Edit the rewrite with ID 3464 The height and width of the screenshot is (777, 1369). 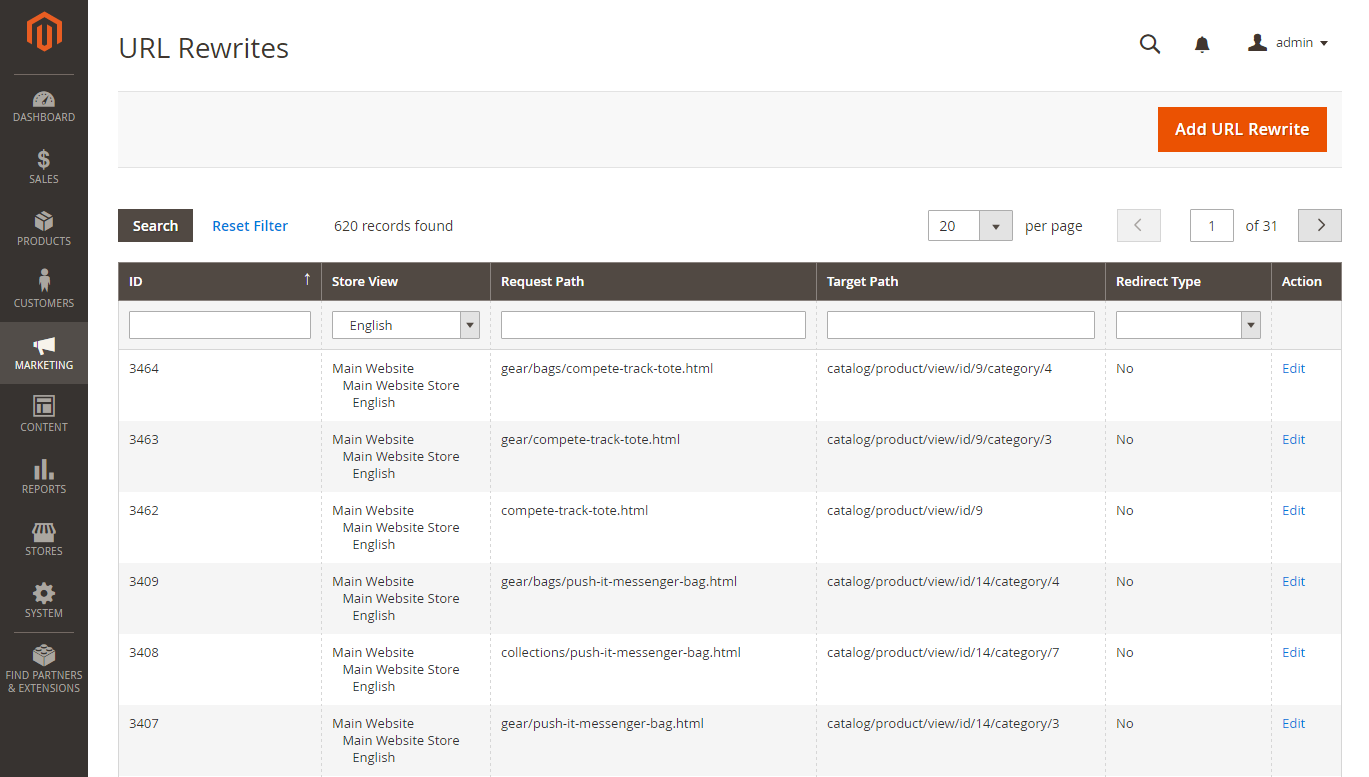[1293, 368]
